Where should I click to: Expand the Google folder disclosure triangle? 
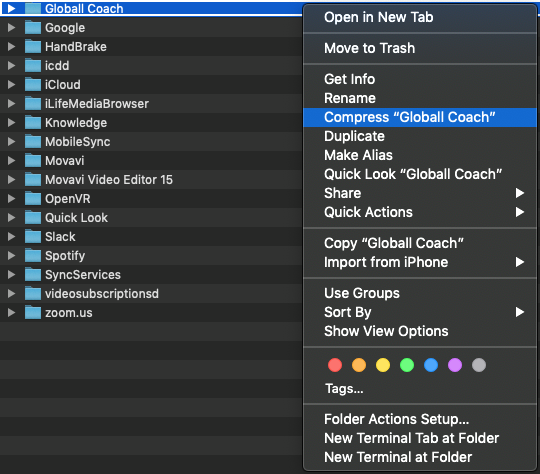coord(11,28)
